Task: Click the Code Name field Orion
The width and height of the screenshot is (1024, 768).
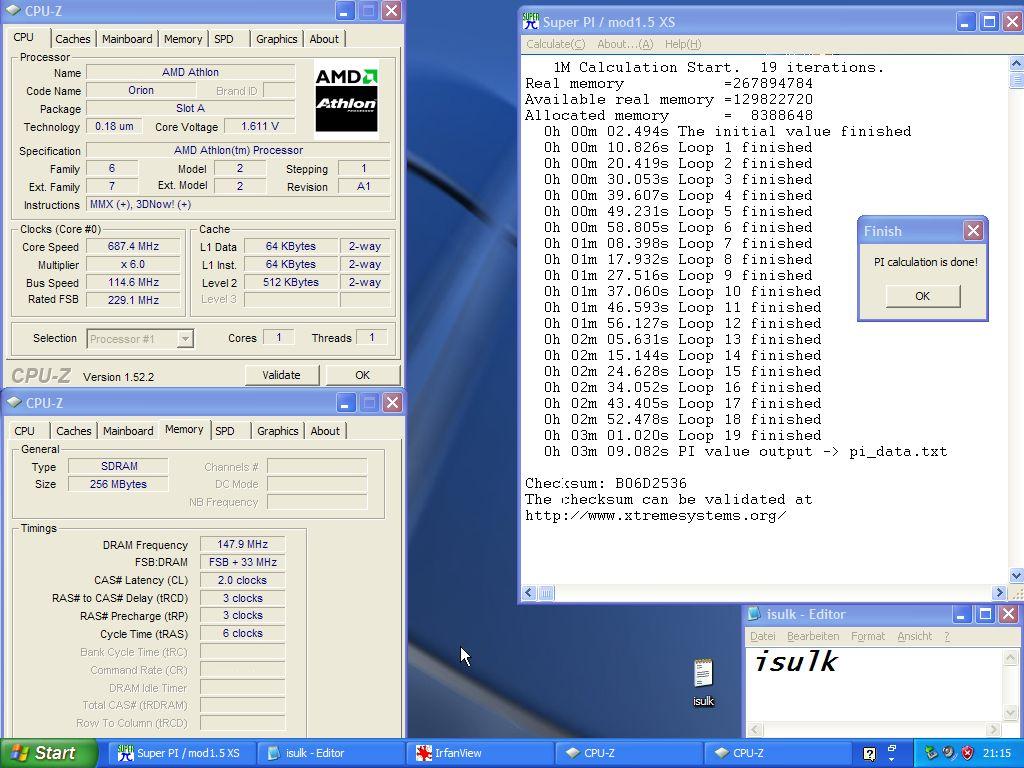Action: click(141, 90)
